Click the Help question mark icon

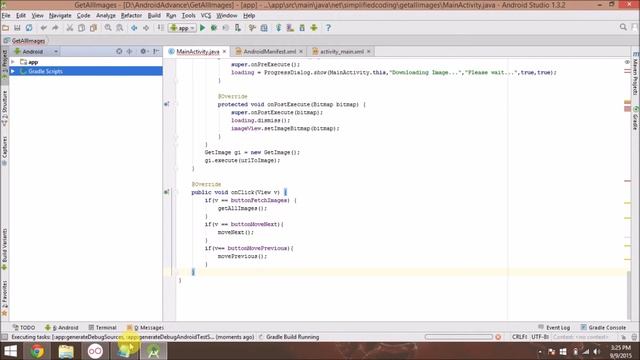pos(328,28)
